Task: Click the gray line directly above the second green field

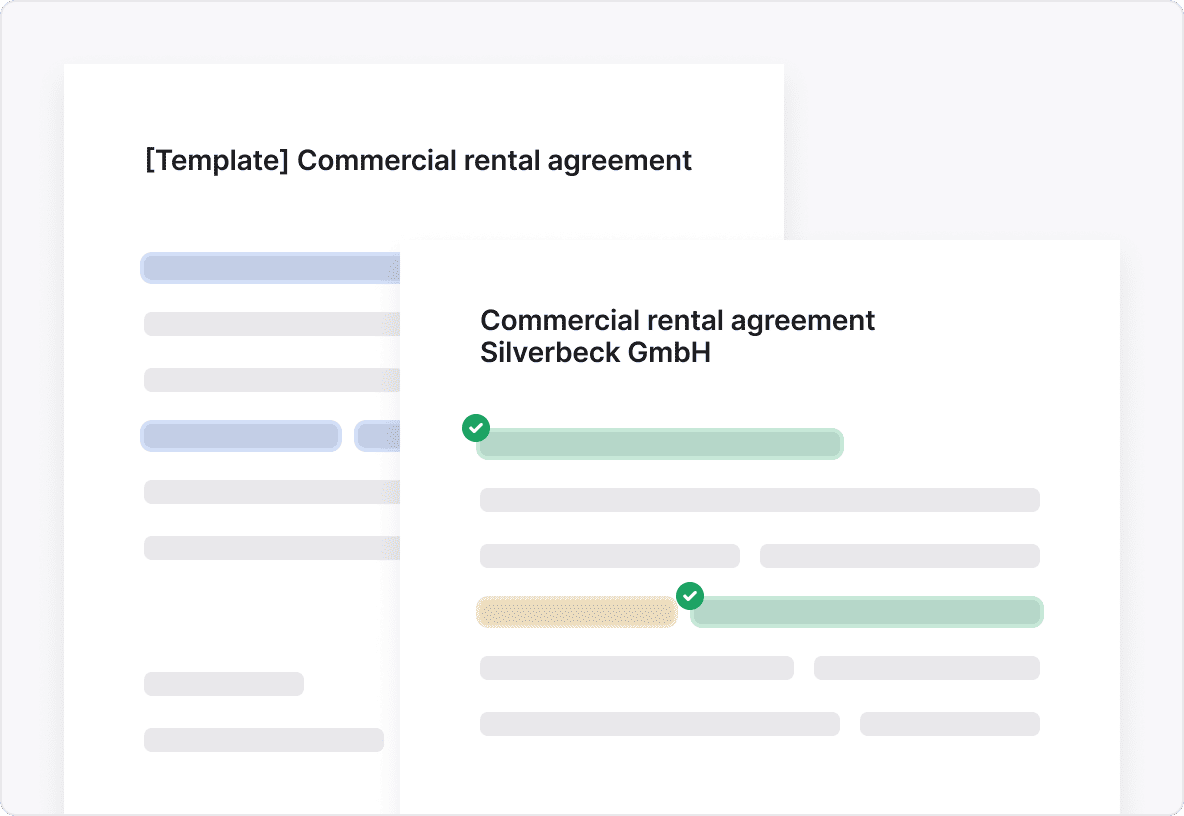Action: [899, 556]
